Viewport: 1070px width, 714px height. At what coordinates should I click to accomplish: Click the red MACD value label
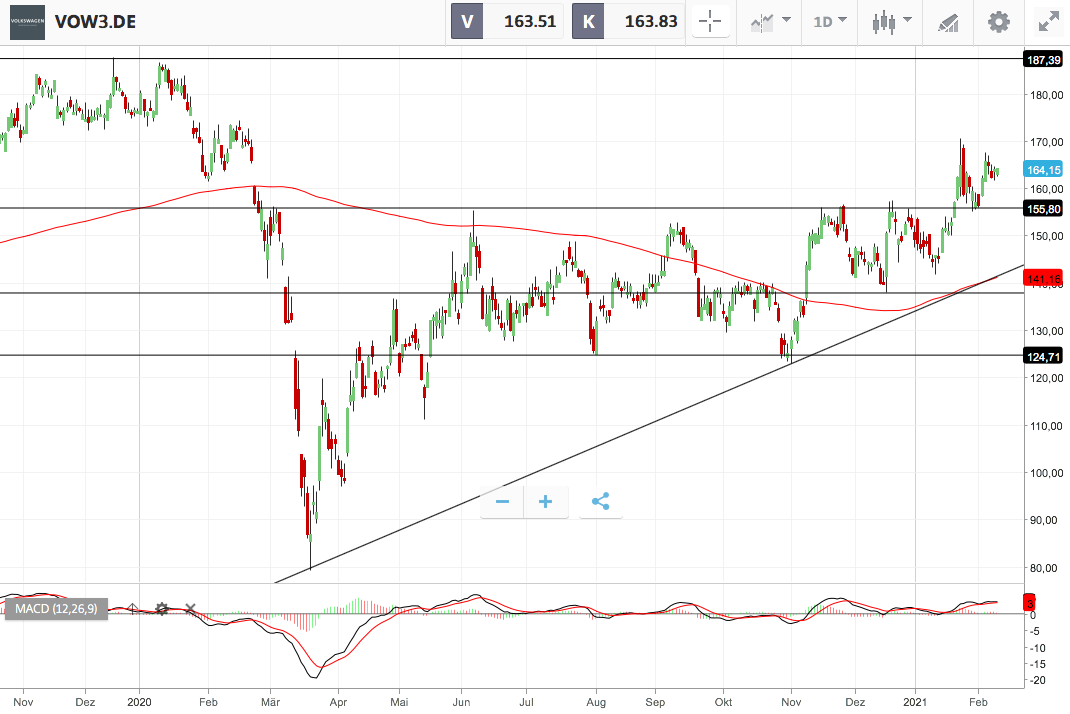[1030, 603]
